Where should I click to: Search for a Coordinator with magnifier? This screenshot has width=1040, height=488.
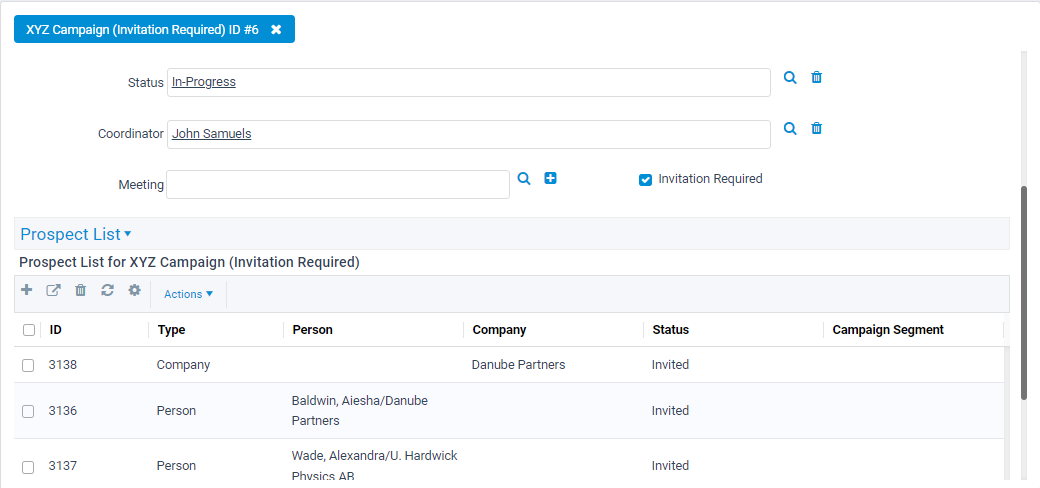pos(790,129)
